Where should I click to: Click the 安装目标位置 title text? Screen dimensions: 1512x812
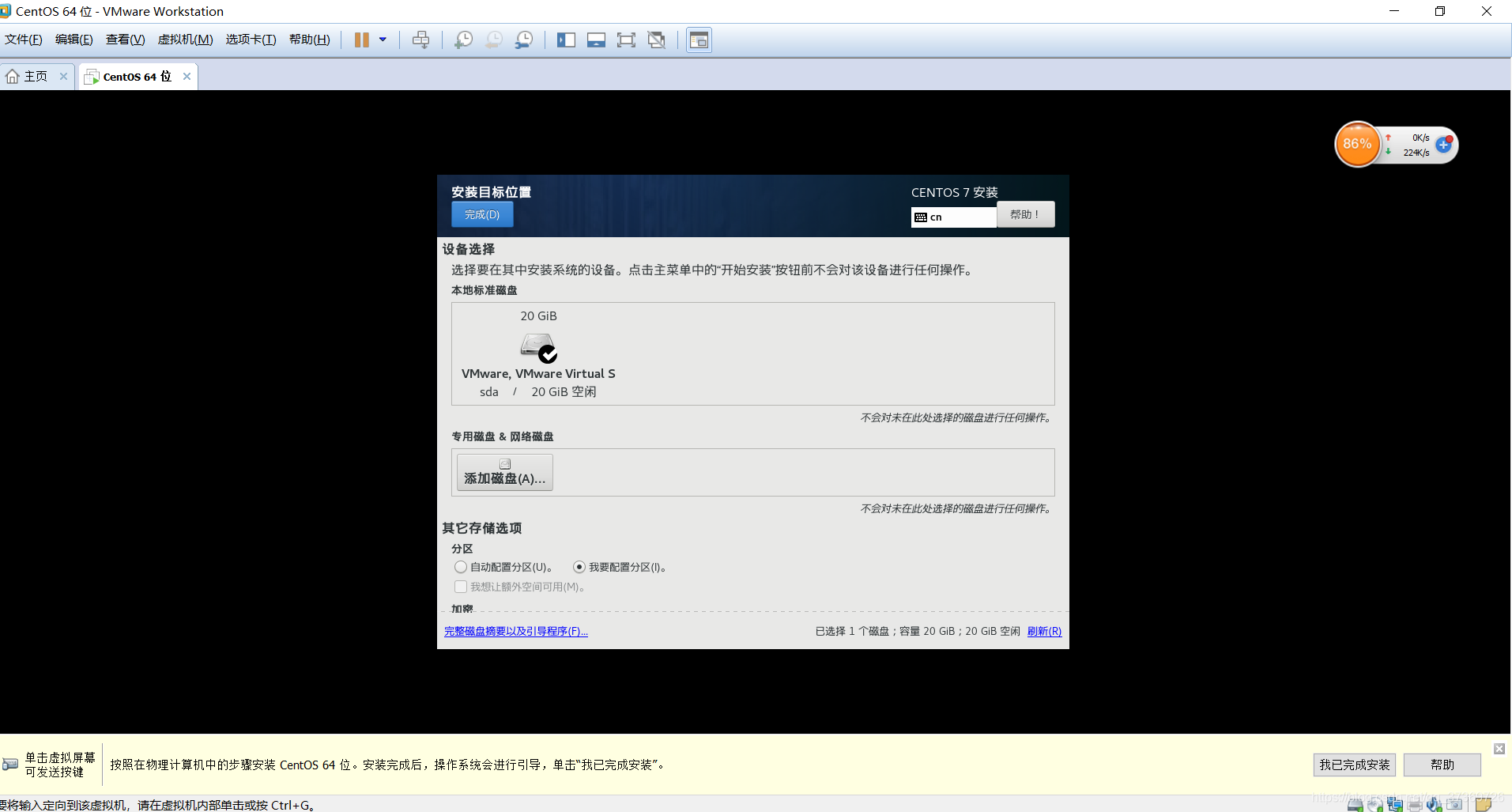point(491,192)
